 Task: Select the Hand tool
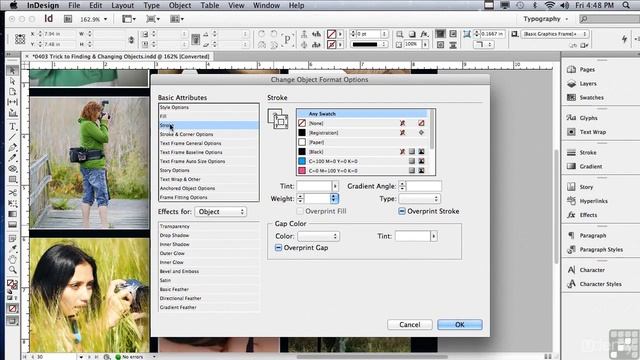click(x=13, y=259)
